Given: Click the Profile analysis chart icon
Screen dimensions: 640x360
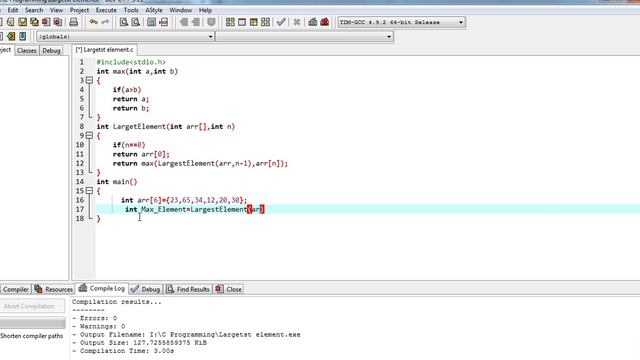Looking at the screenshot, I should click(x=313, y=22).
